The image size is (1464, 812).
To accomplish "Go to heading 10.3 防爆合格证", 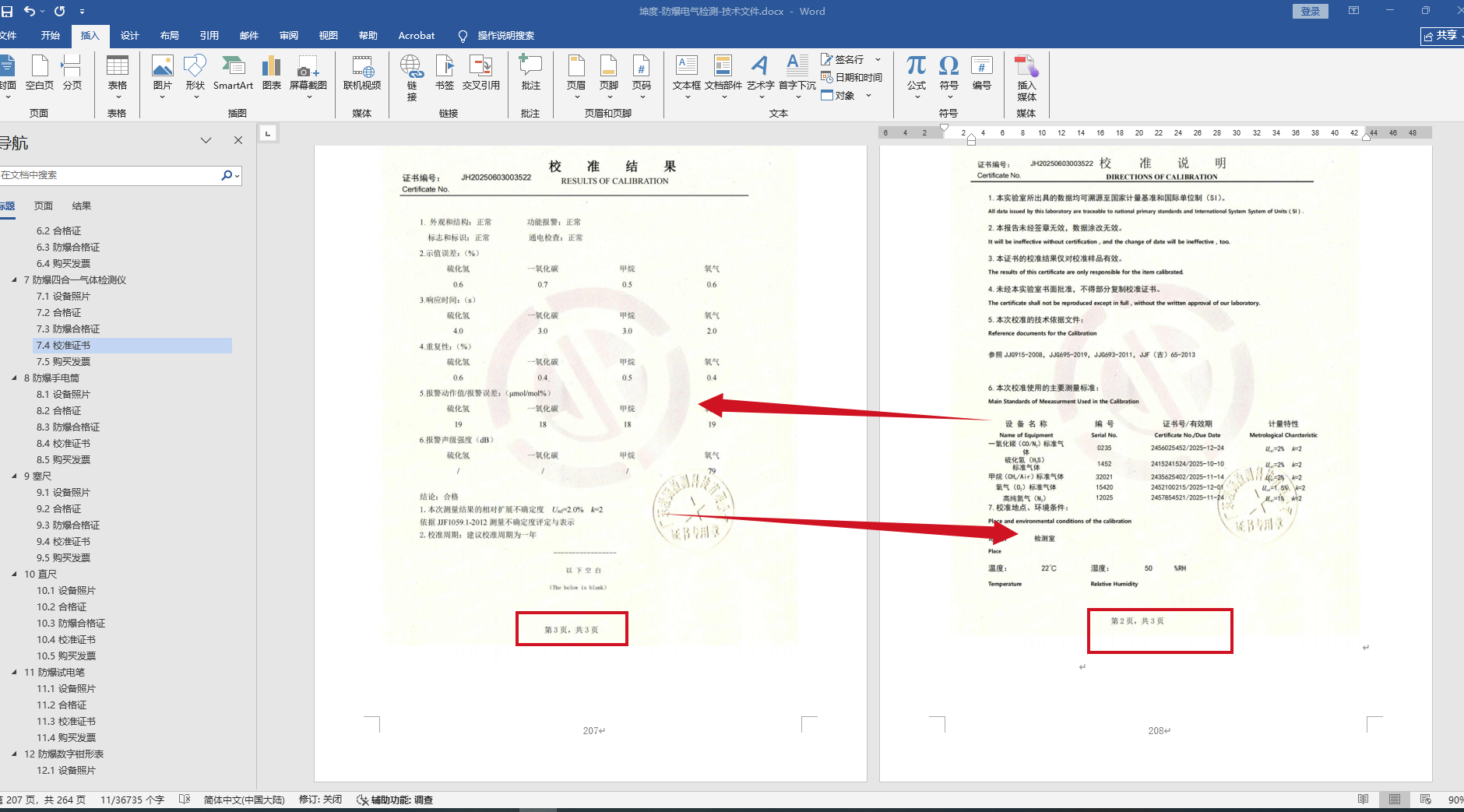I will point(71,624).
